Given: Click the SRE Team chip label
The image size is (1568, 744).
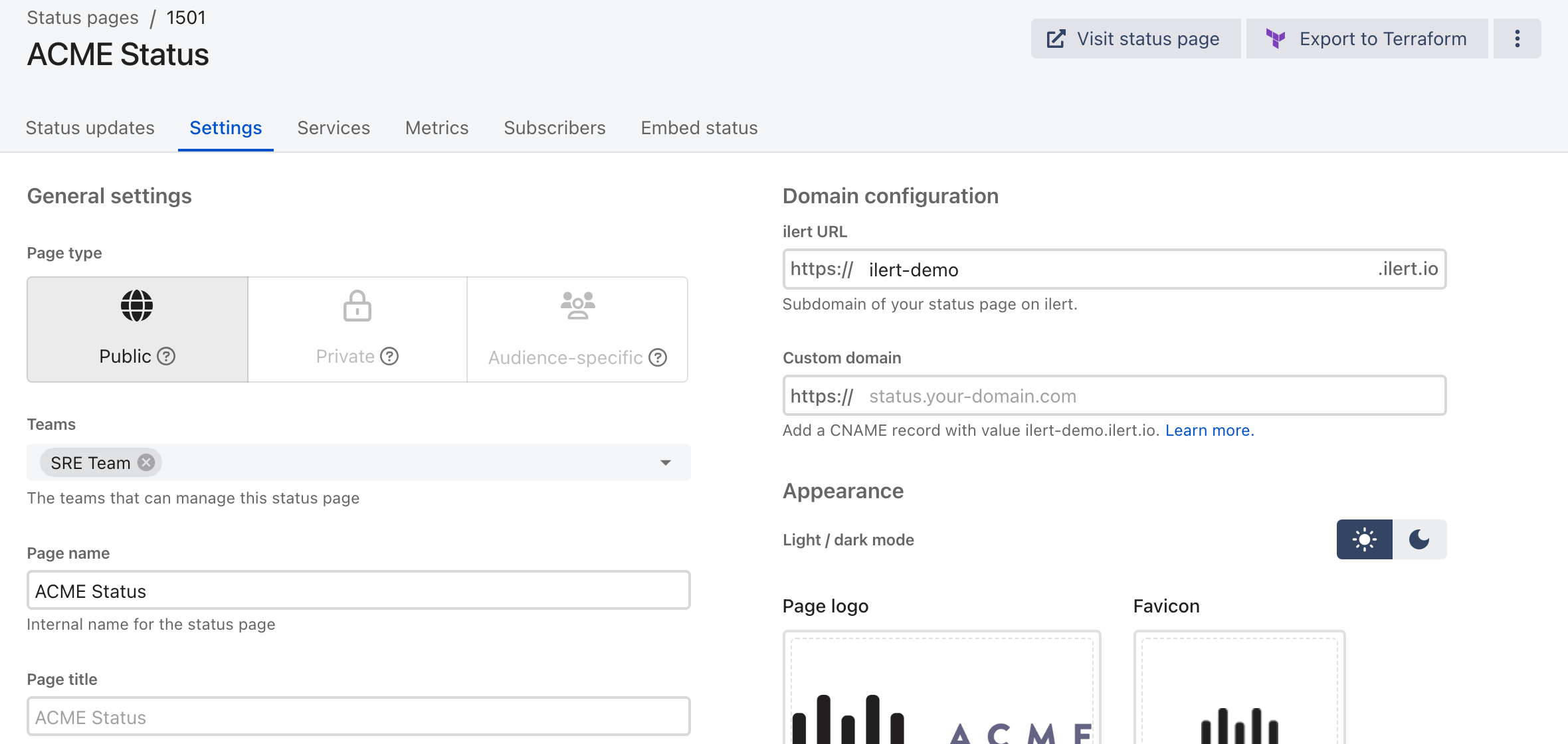Looking at the screenshot, I should [90, 463].
